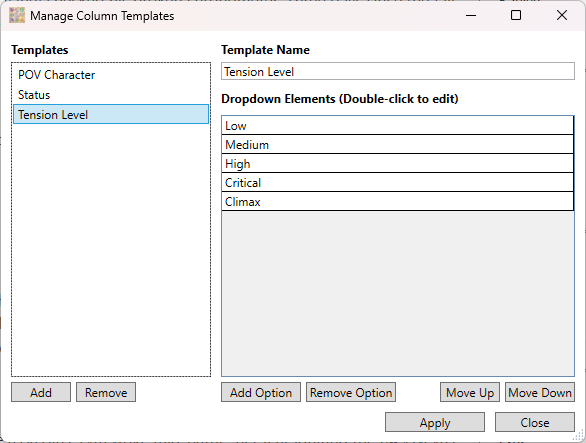586x443 pixels.
Task: Click Add Option button
Action: tap(261, 392)
